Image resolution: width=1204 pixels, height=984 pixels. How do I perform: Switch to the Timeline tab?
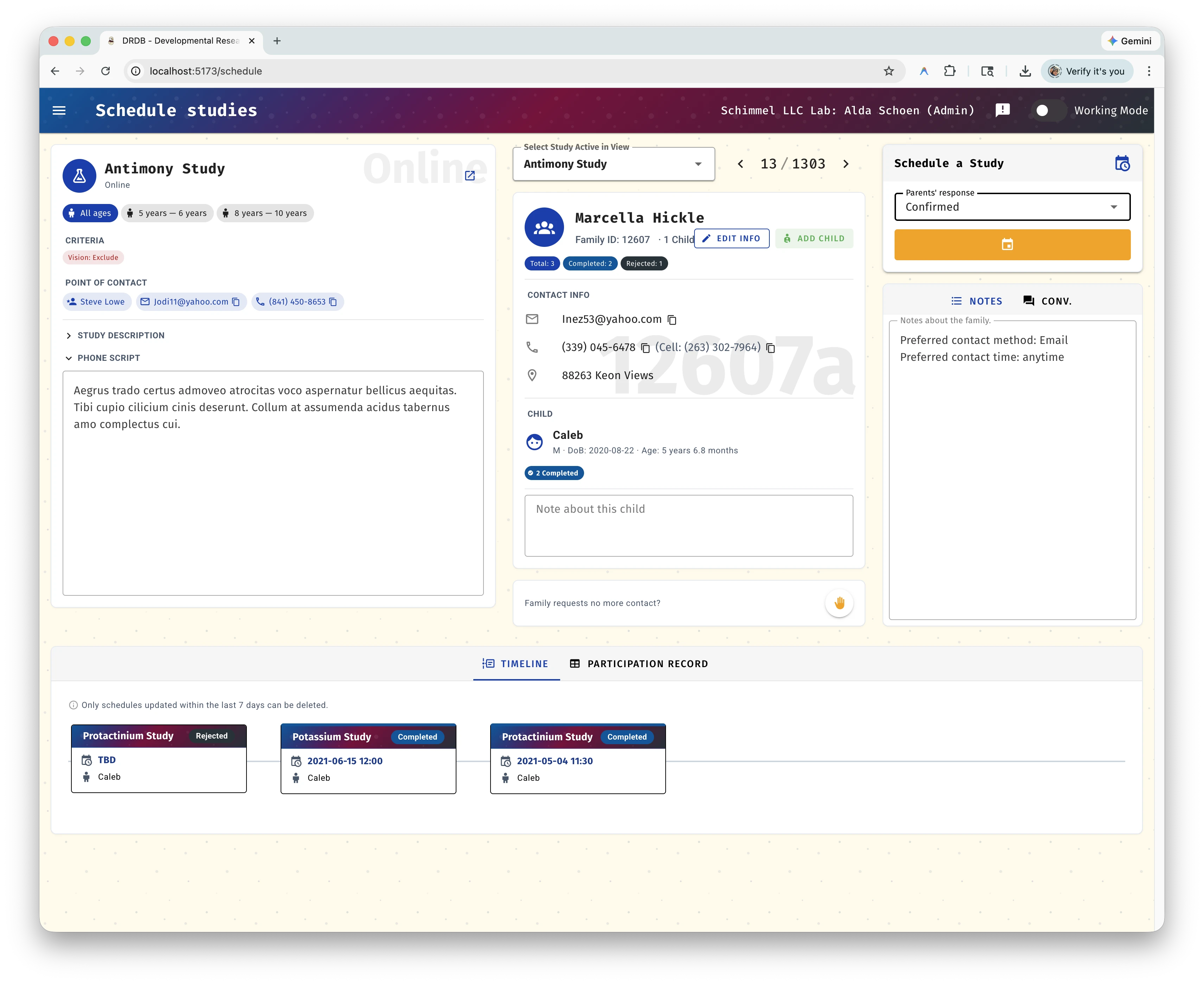point(515,664)
